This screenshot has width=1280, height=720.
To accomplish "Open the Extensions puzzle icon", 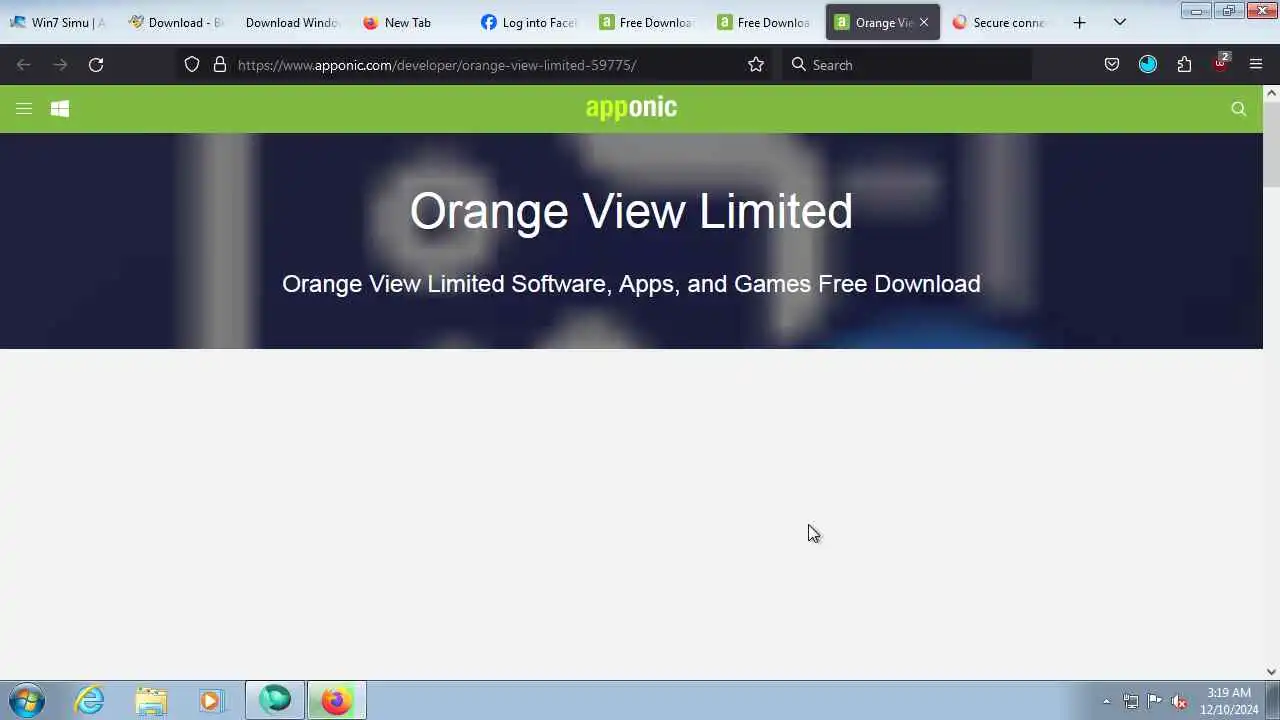I will (1184, 65).
